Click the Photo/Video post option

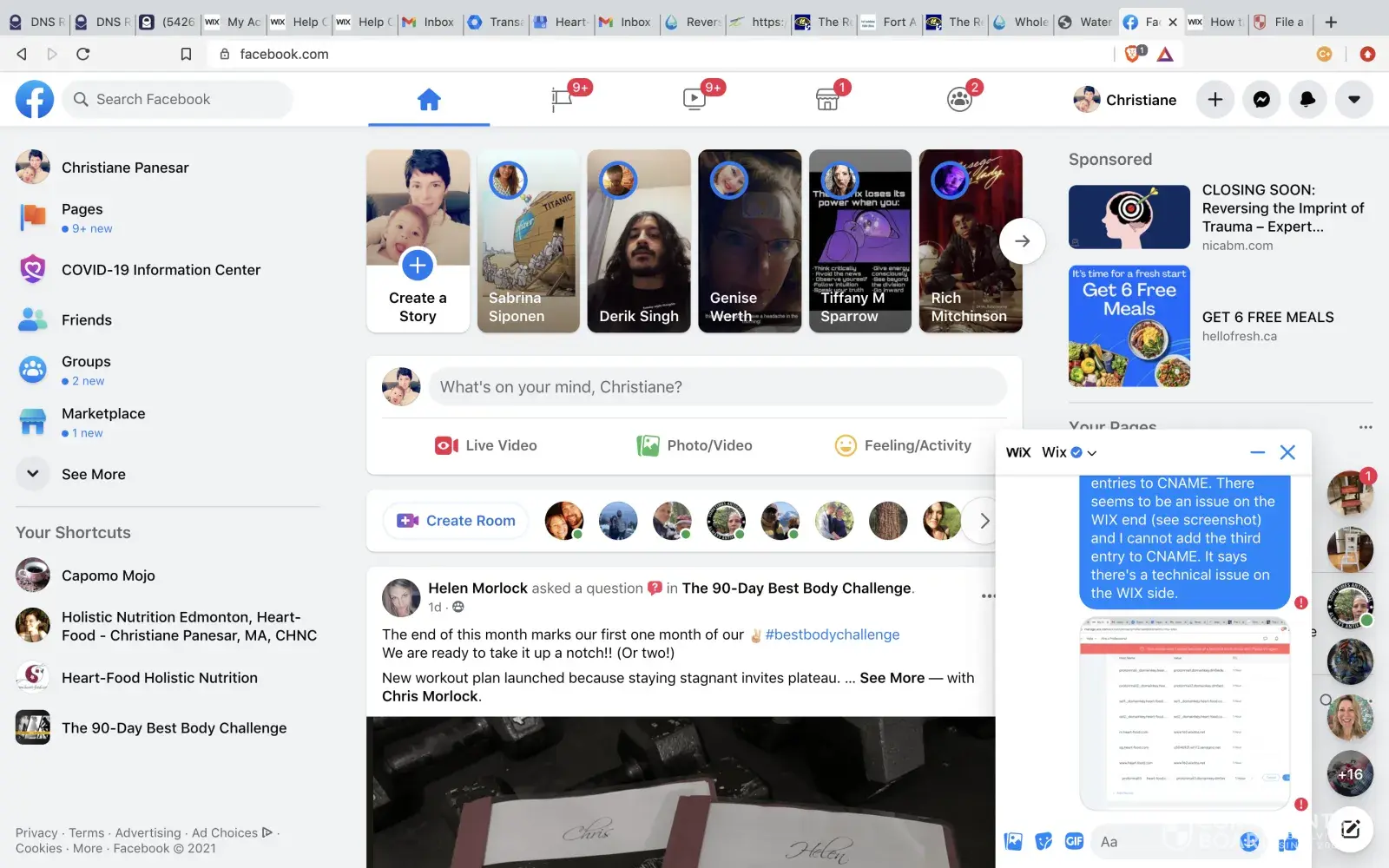click(x=694, y=445)
